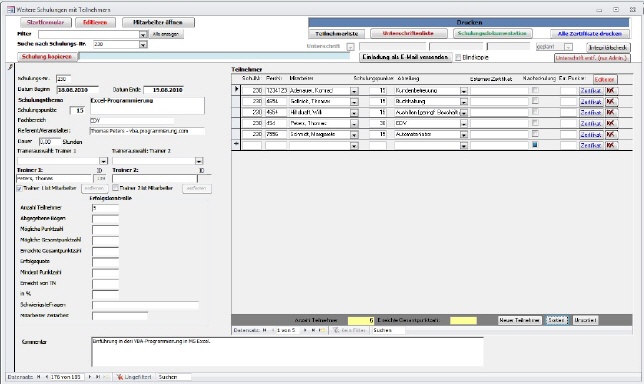644x384 pixels.
Task: Delete participant Adenauer, Konrad with red X icon
Action: tap(611, 91)
